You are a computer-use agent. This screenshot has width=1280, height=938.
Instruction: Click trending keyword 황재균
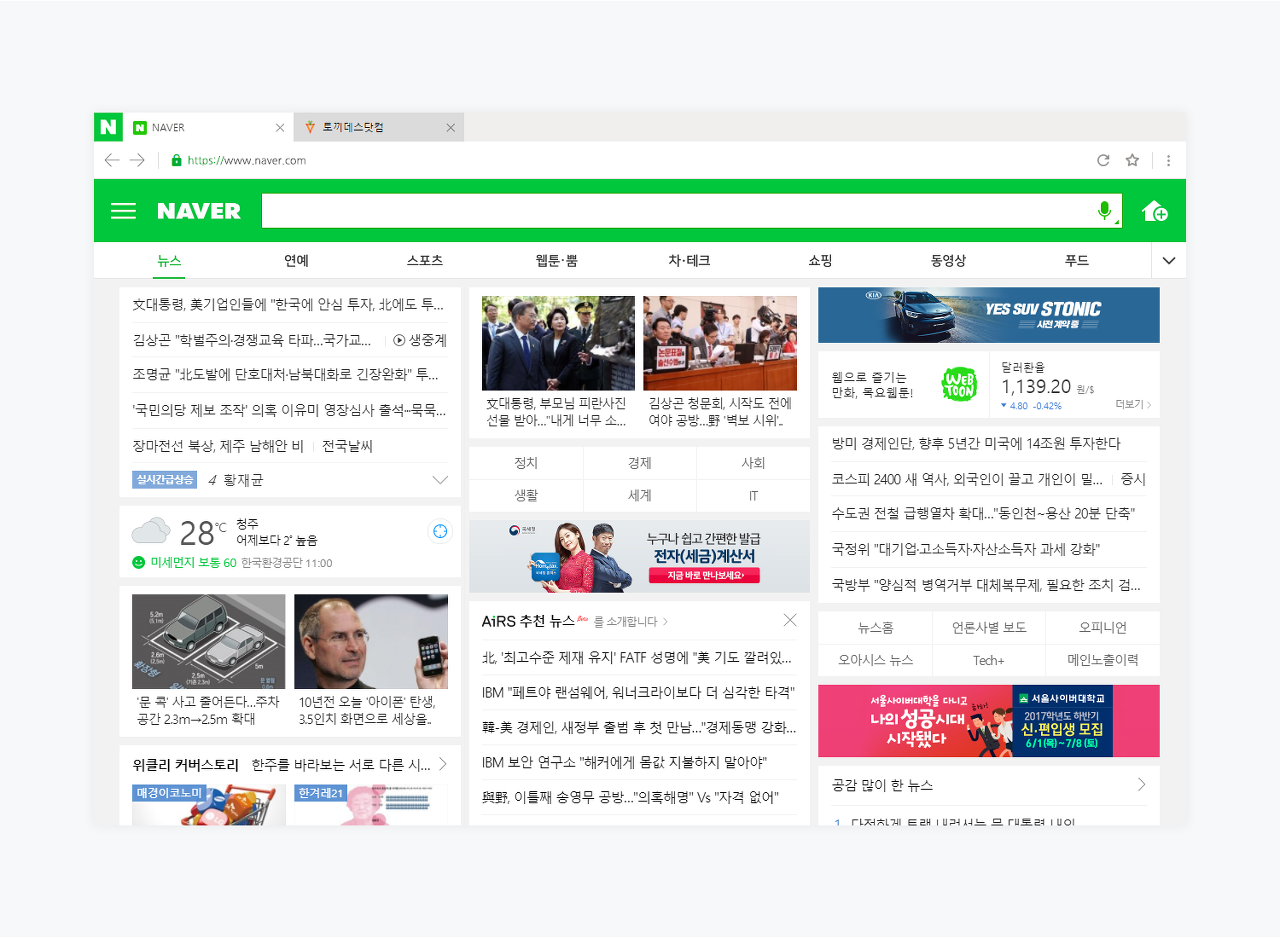(243, 480)
